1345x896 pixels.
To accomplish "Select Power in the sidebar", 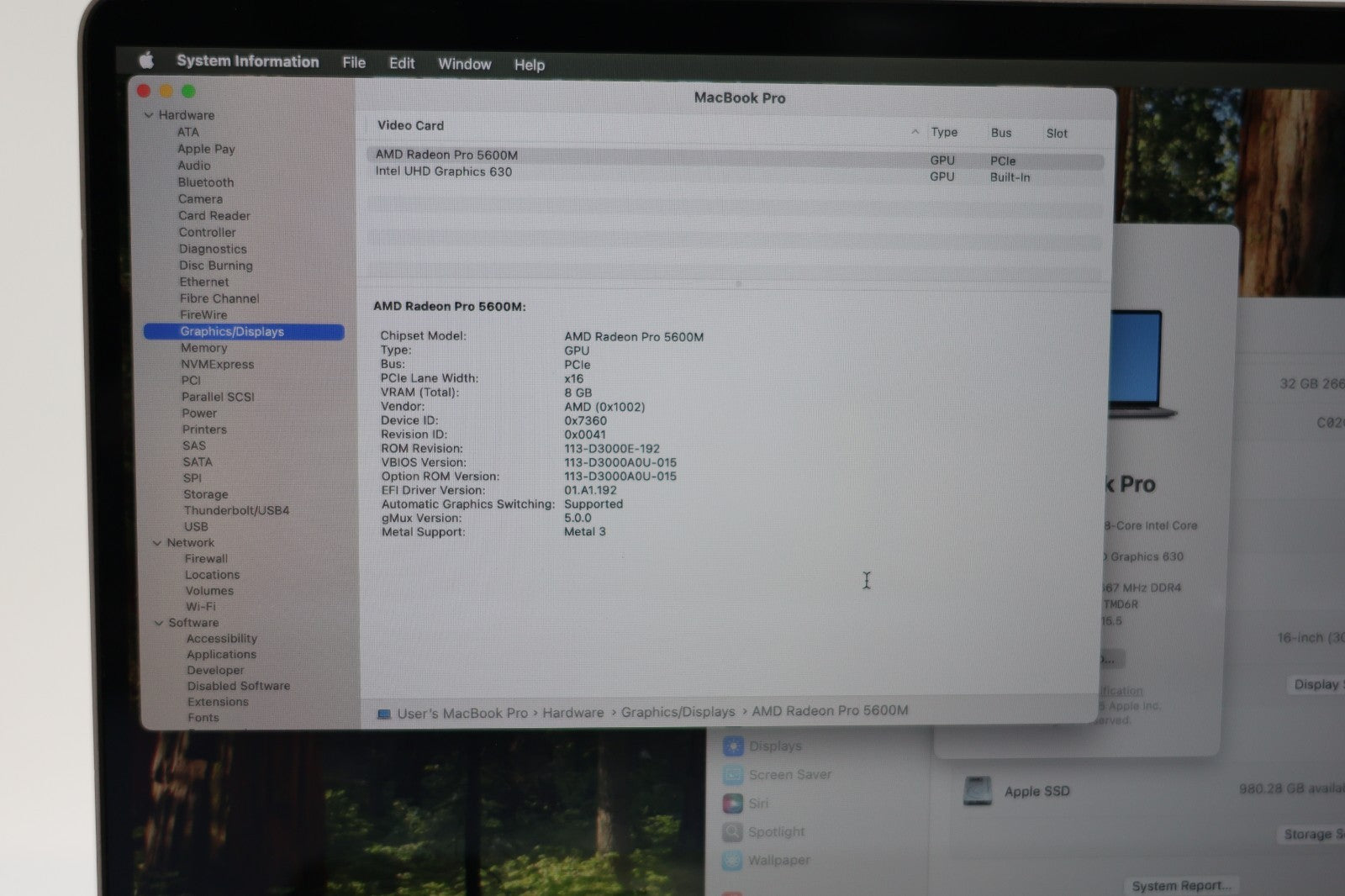I will click(199, 414).
